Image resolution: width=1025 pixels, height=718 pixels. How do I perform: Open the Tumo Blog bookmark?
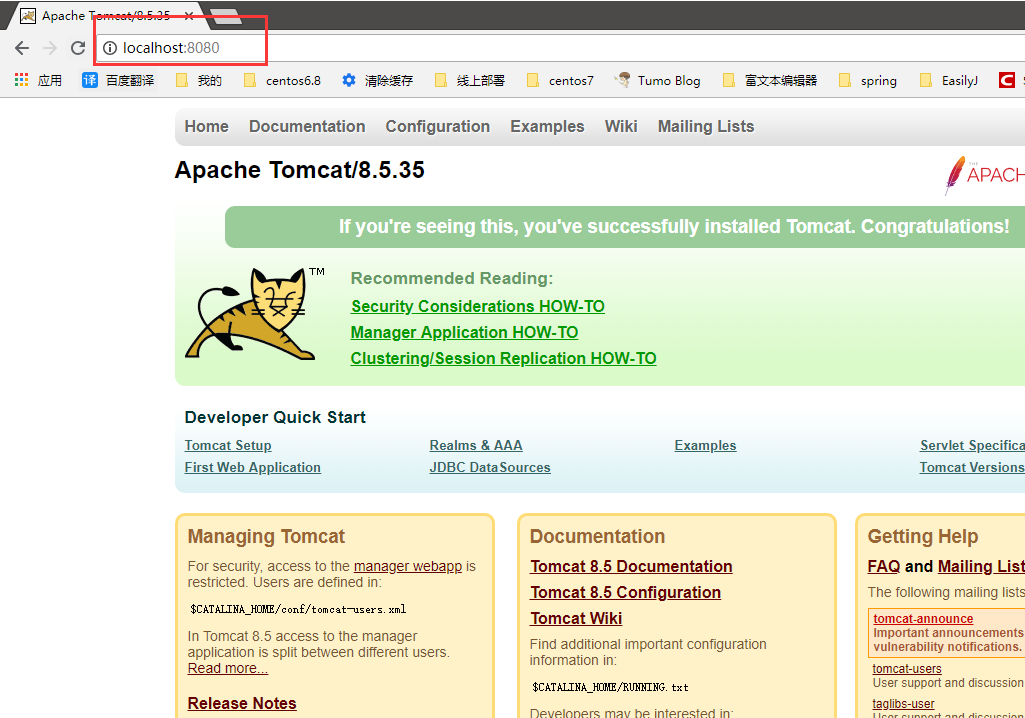pyautogui.click(x=658, y=80)
